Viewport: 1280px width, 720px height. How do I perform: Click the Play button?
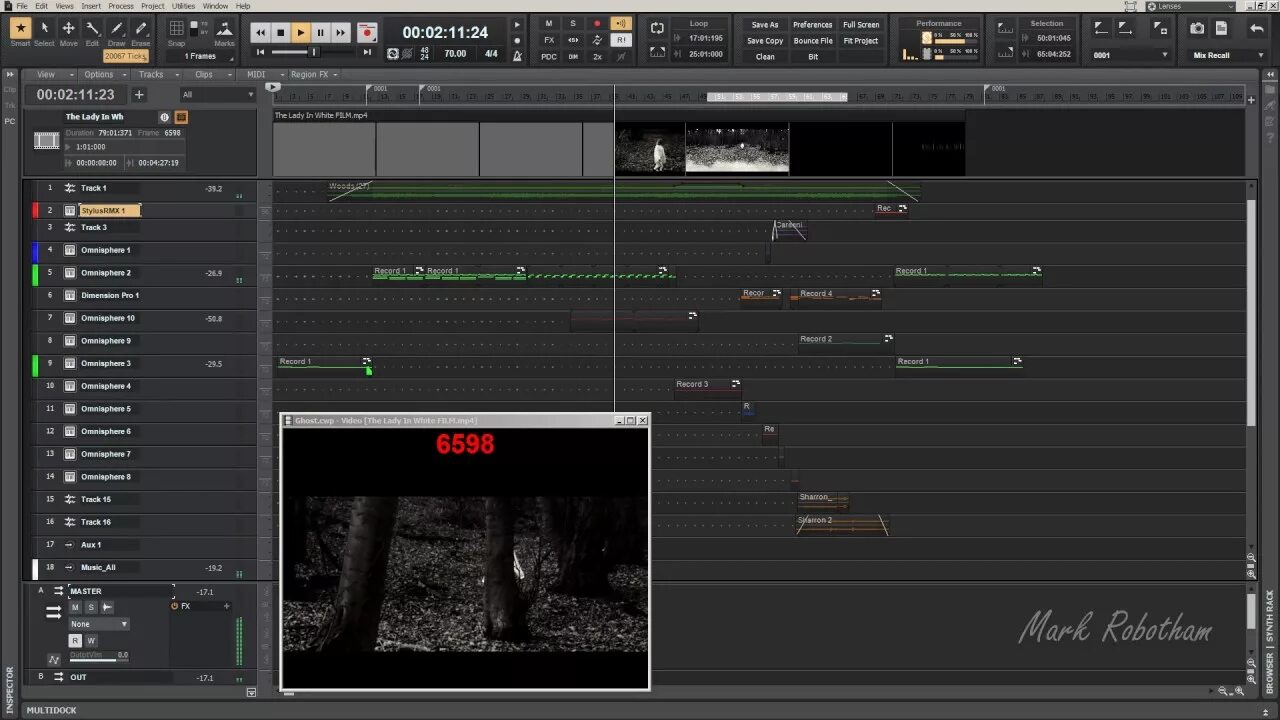(x=301, y=33)
